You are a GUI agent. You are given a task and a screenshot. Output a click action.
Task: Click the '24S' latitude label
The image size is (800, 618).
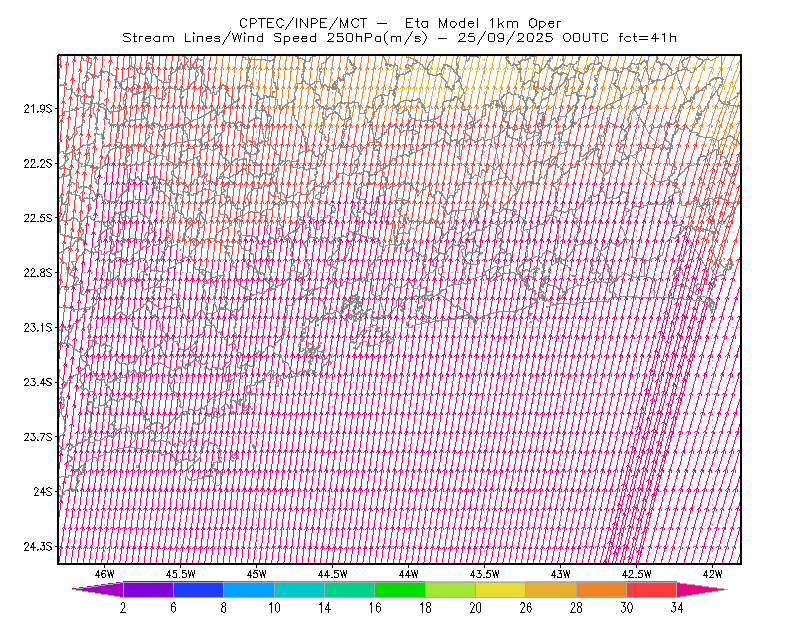43,491
